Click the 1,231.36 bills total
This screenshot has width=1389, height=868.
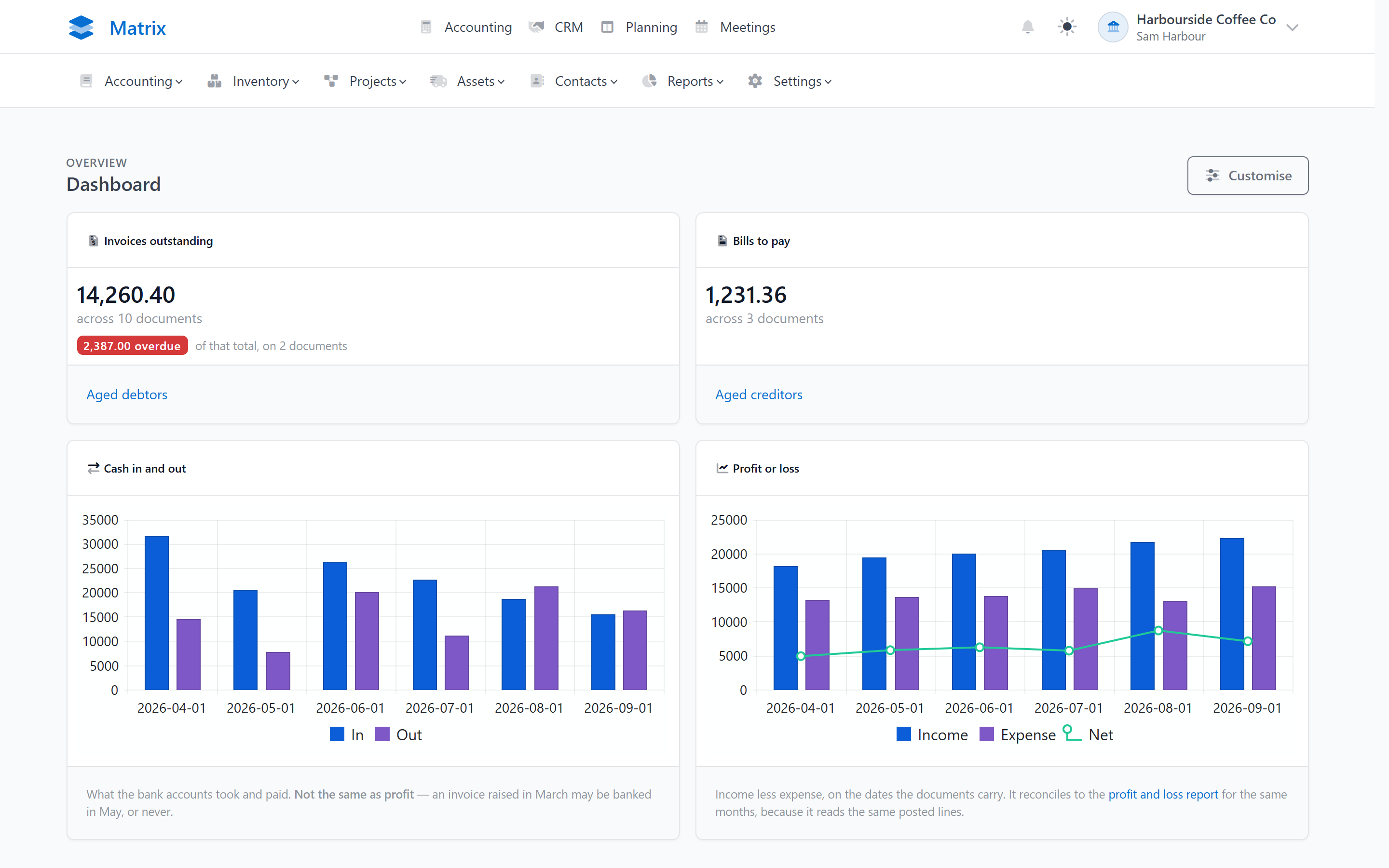point(746,295)
